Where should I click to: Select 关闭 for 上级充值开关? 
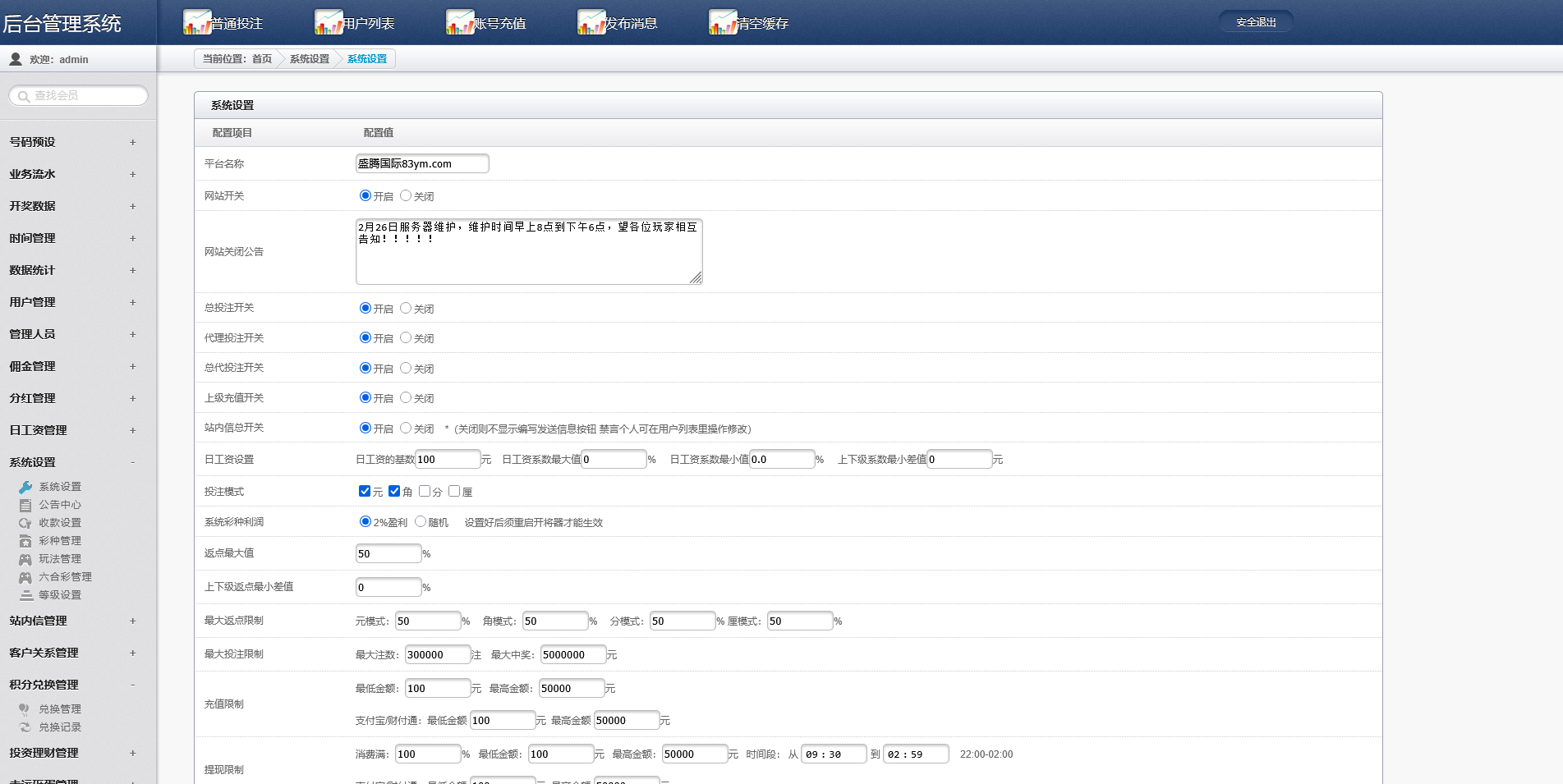tap(406, 397)
